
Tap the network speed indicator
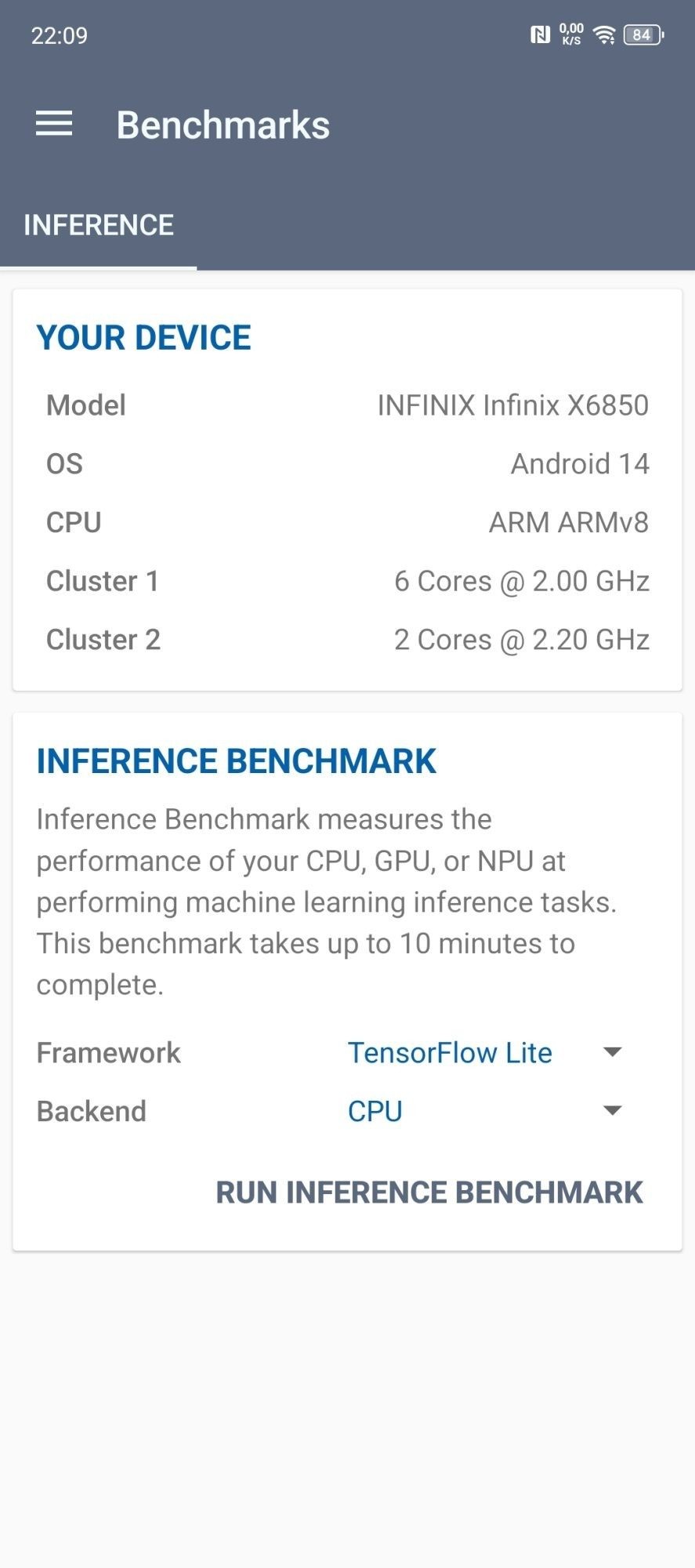tap(571, 34)
